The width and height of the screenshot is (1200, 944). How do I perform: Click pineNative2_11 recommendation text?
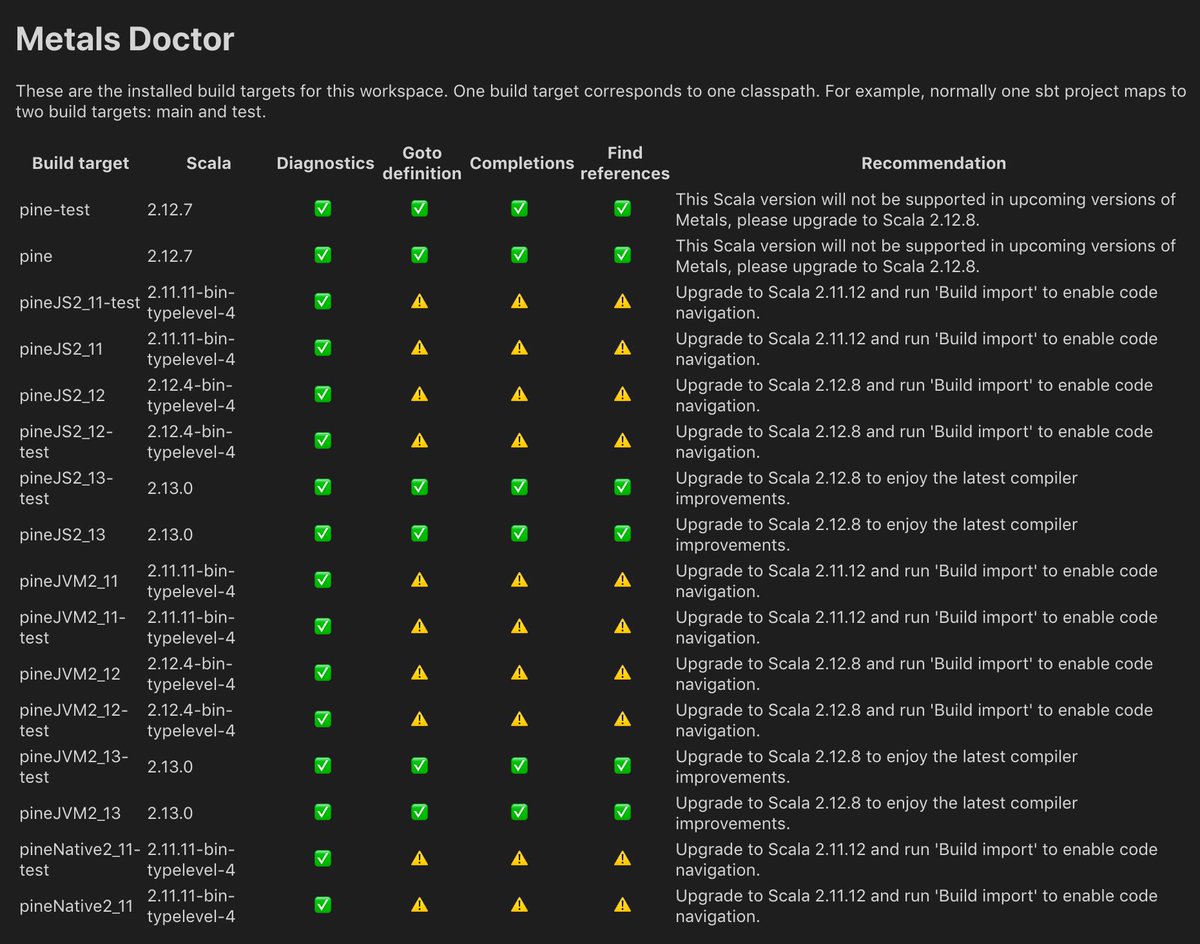click(x=916, y=906)
